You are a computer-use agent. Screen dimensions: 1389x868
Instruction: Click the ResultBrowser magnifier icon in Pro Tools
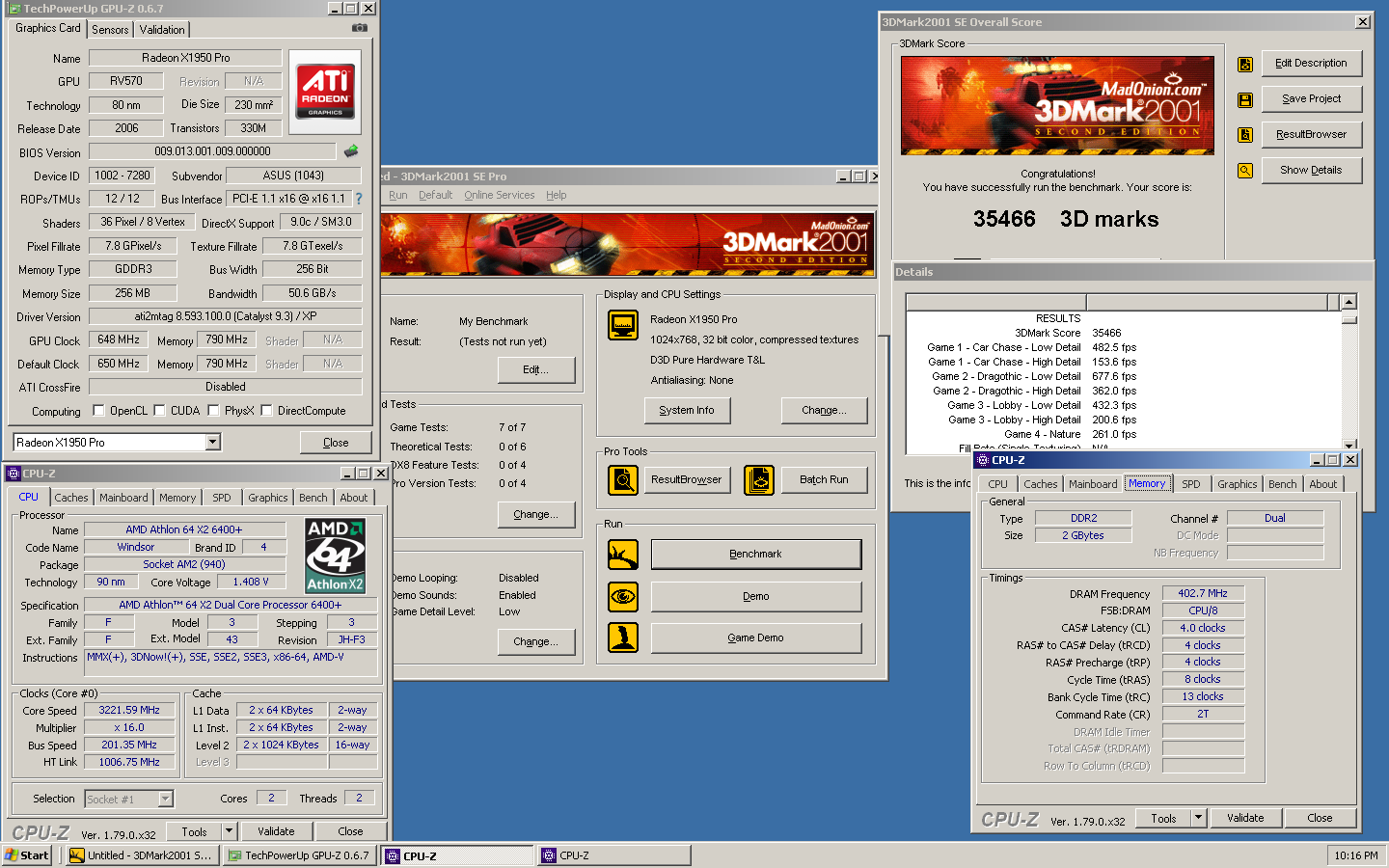click(x=623, y=479)
